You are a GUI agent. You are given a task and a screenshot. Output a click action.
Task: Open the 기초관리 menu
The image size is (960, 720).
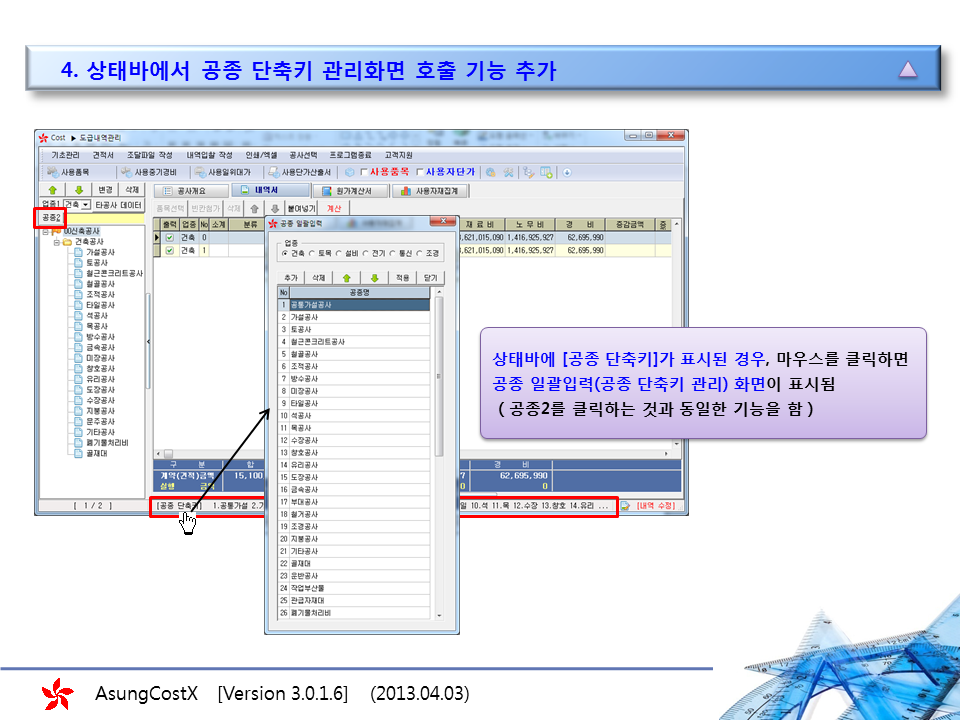pyautogui.click(x=65, y=155)
